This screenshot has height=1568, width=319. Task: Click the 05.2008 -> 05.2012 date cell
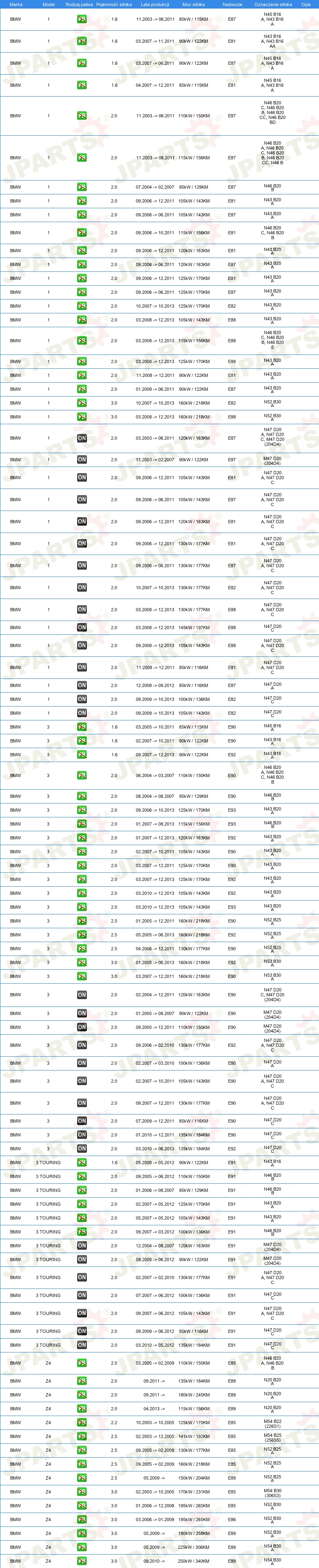tap(155, 1163)
